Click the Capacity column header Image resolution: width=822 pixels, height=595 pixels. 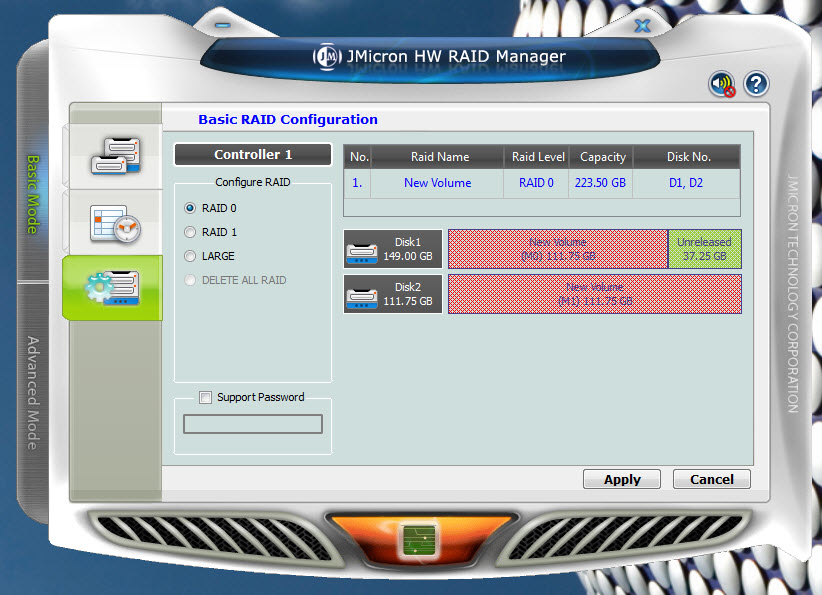pyautogui.click(x=601, y=157)
